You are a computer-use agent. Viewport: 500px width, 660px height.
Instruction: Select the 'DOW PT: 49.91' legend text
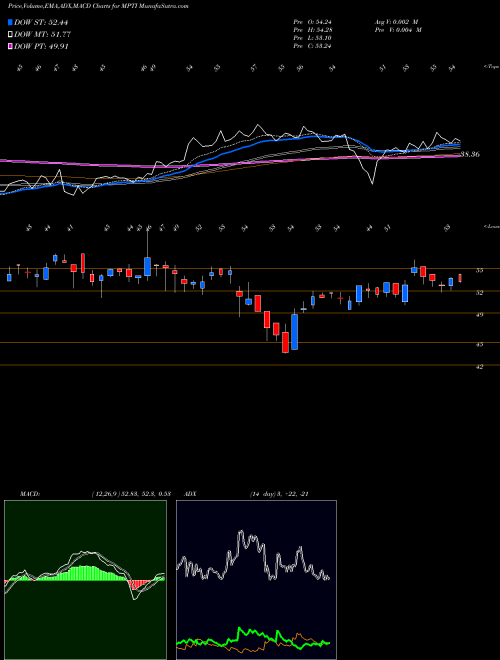click(41, 46)
